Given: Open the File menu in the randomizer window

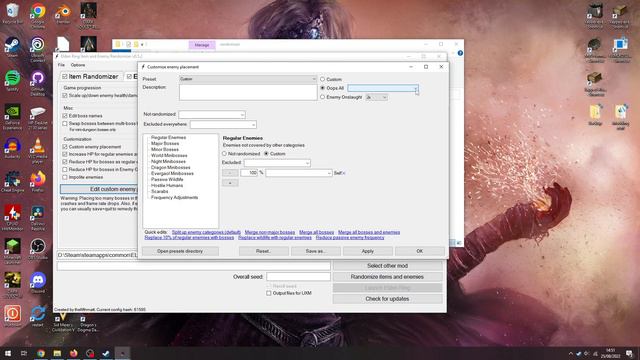Looking at the screenshot, I should click(61, 65).
